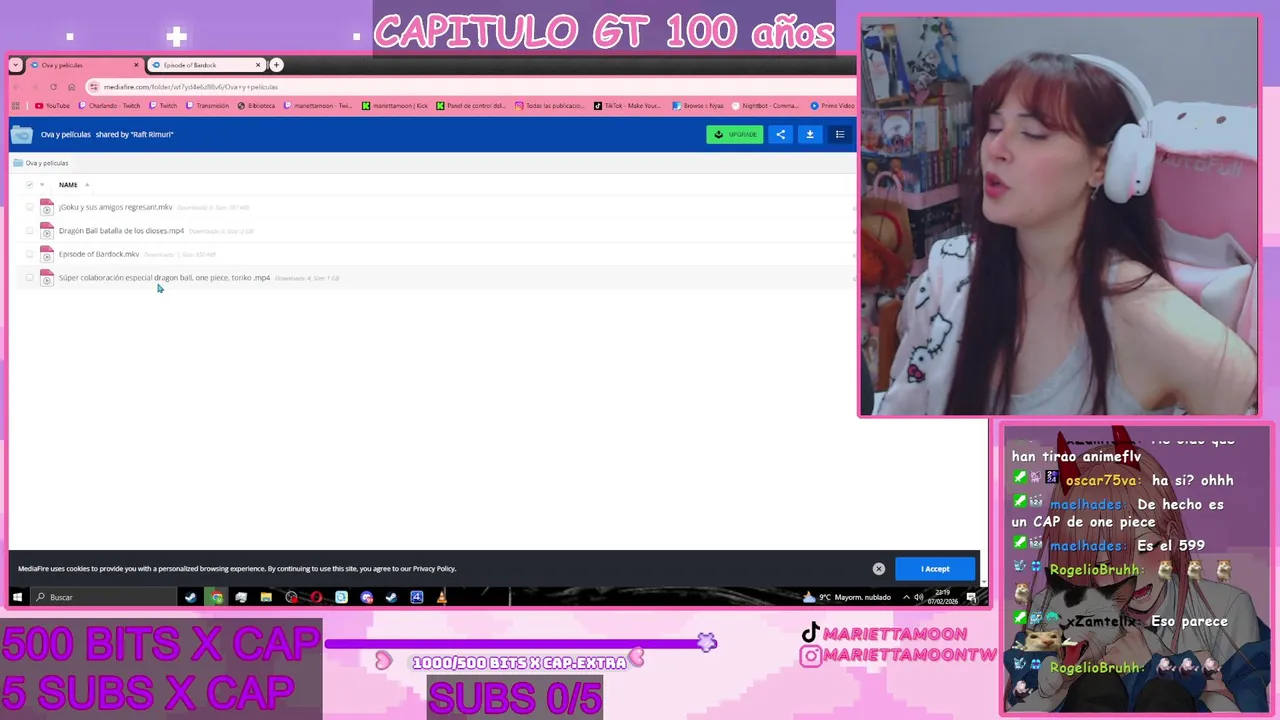Open the Panel de control bookmark
Screen dimensions: 1280x720
[x=471, y=105]
